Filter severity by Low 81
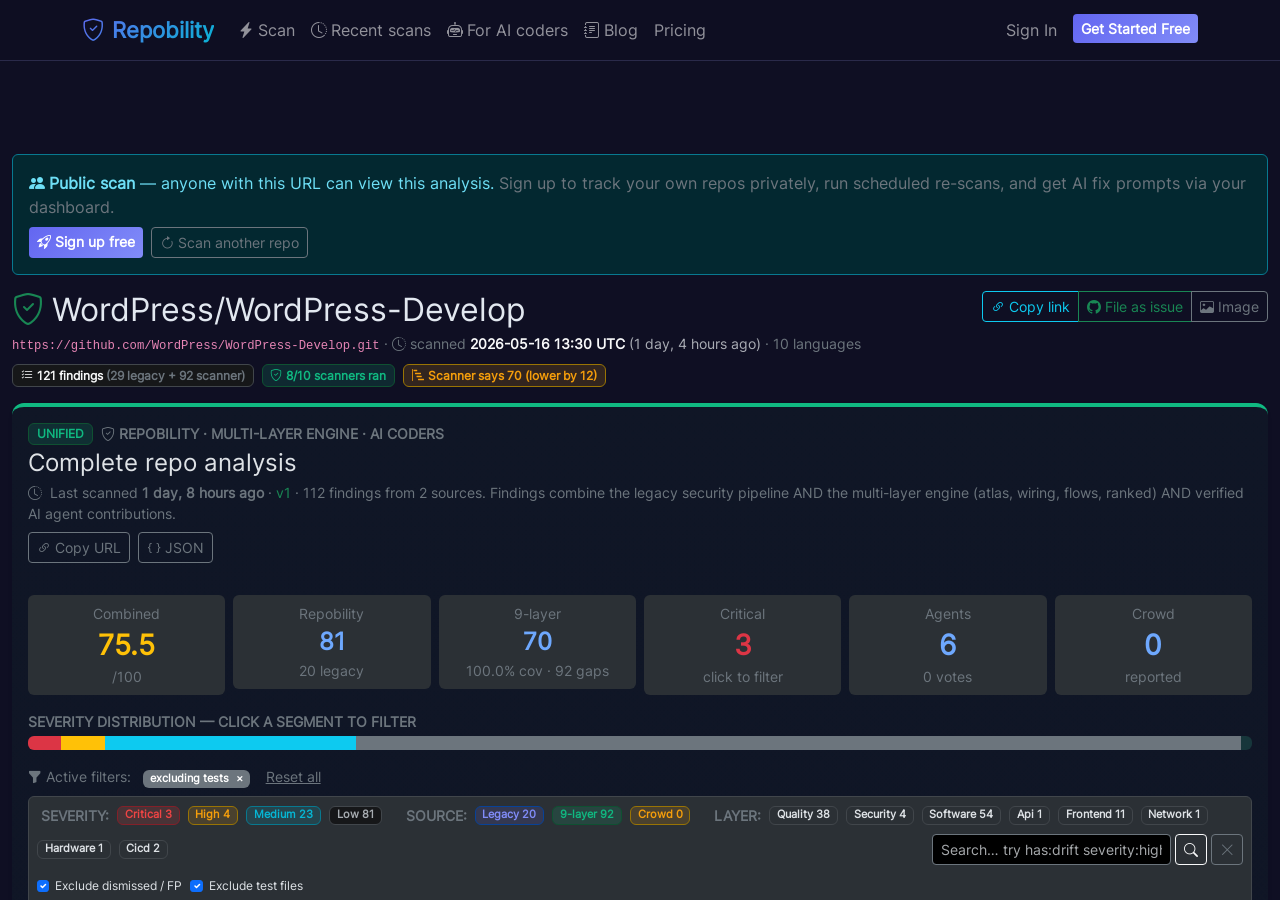This screenshot has width=1280, height=900. [x=355, y=815]
